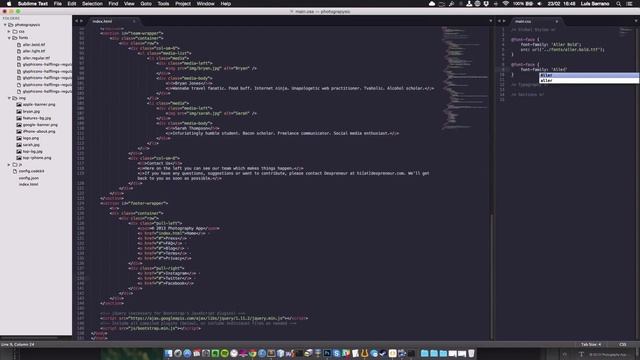This screenshot has height=360, width=640.
Task: Click the Wi-Fi menu bar icon
Action: click(505, 4)
